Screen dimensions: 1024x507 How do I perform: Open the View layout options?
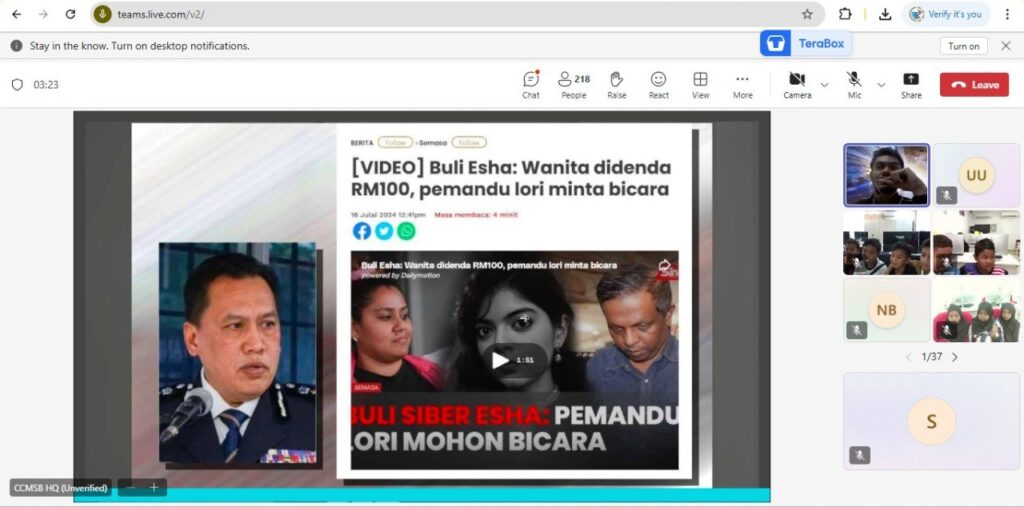tap(700, 84)
